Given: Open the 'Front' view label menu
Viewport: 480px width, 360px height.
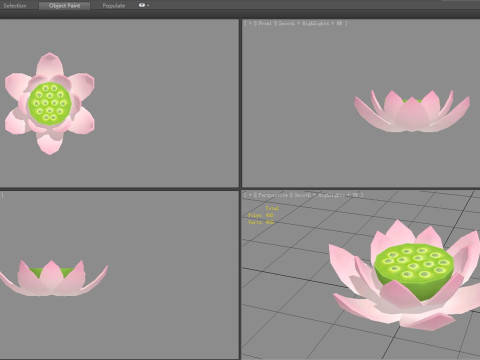Looking at the screenshot, I should point(265,23).
